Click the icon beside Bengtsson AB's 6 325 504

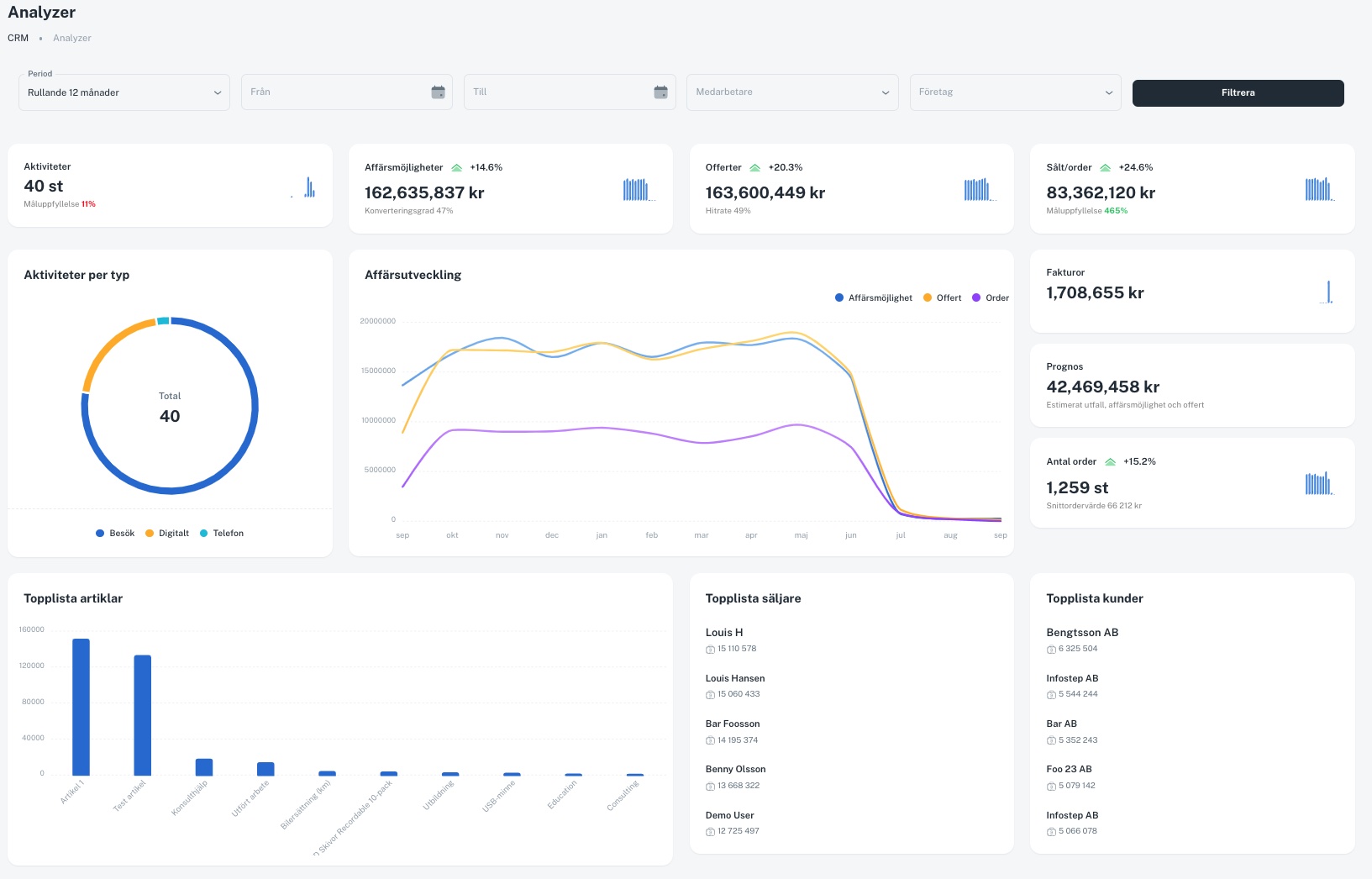click(x=1051, y=650)
